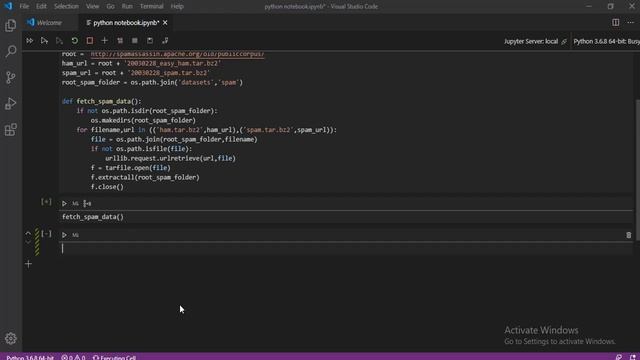Export the notebook via toolbar icon
Screen dimensions: 640x360
point(165,41)
